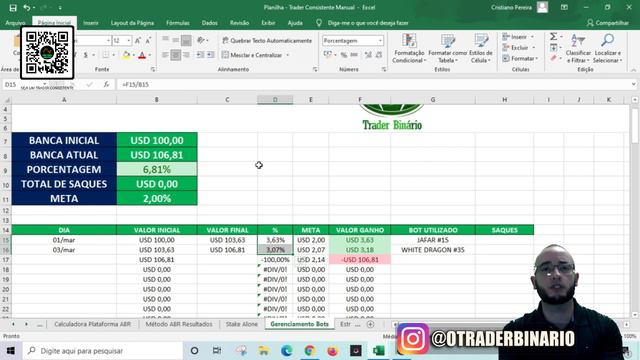The image size is (640, 360).
Task: Apply red font color A
Action: point(142,55)
